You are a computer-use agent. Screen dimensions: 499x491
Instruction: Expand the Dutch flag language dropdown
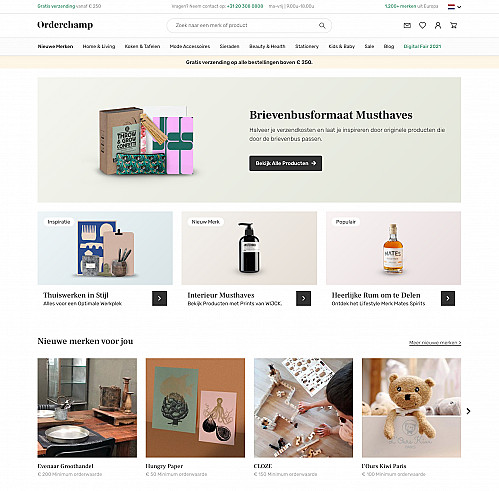(454, 6)
